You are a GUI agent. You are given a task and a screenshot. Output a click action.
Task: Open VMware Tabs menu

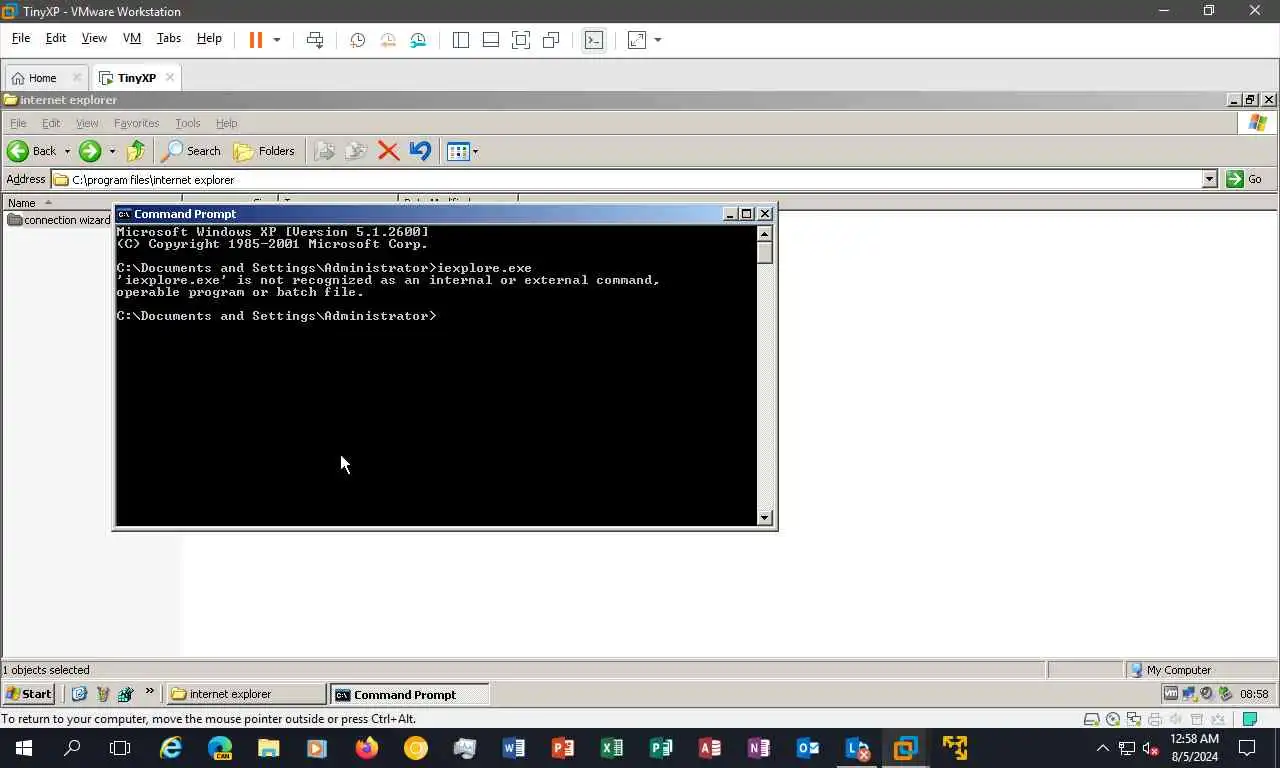pos(169,38)
